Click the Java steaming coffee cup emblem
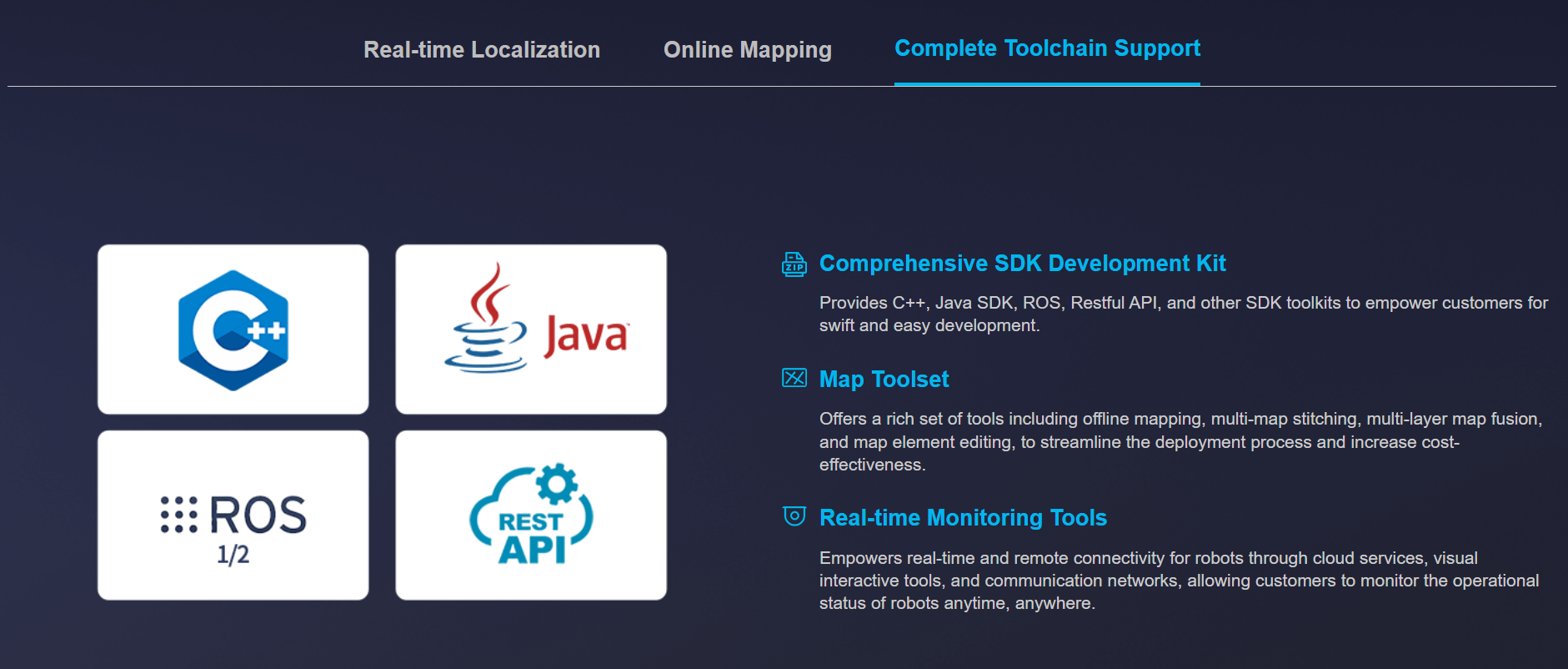 click(x=487, y=320)
